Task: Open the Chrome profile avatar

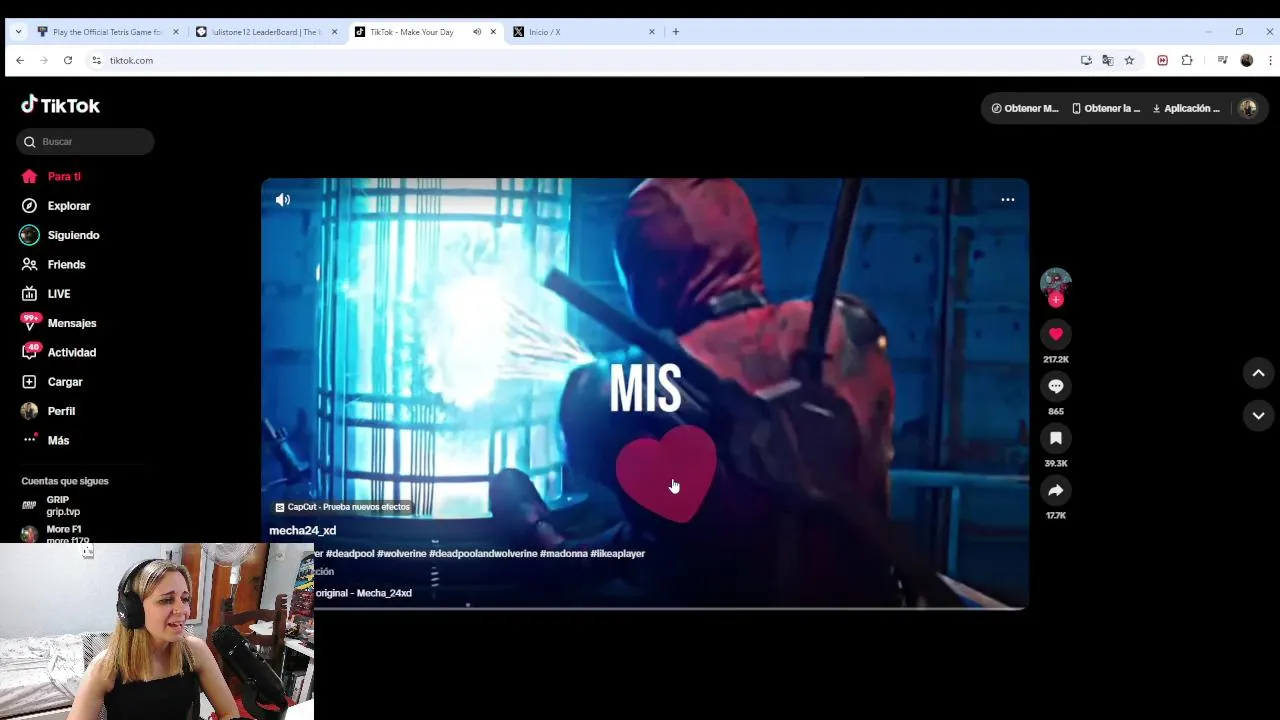Action: (x=1246, y=60)
